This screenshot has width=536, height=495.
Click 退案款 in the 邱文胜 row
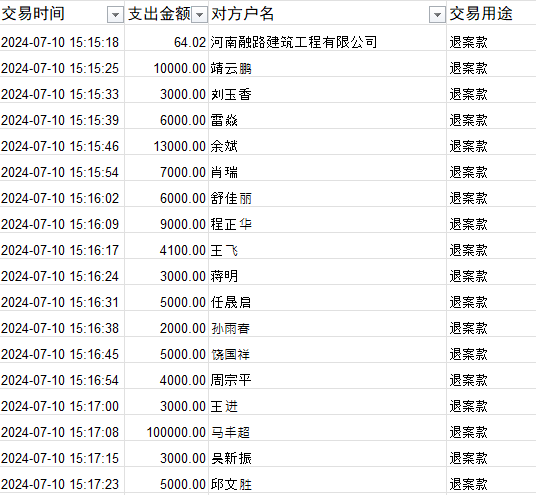point(468,484)
